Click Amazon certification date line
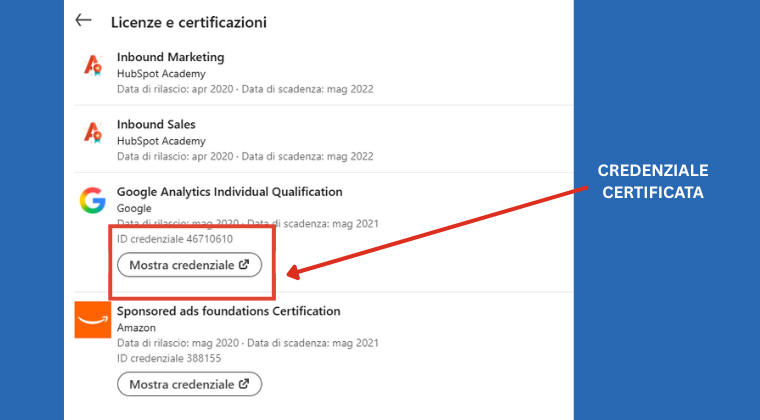The height and width of the screenshot is (420, 760). 248,343
